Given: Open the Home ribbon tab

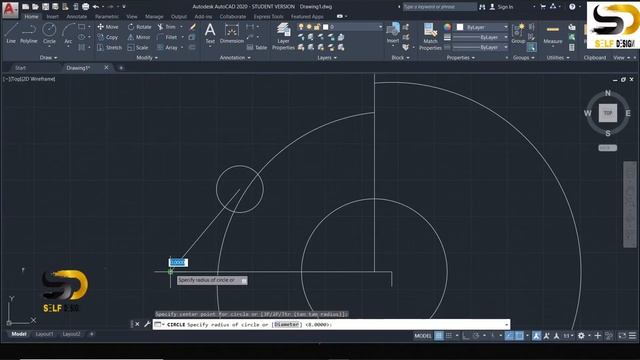Looking at the screenshot, I should point(31,17).
